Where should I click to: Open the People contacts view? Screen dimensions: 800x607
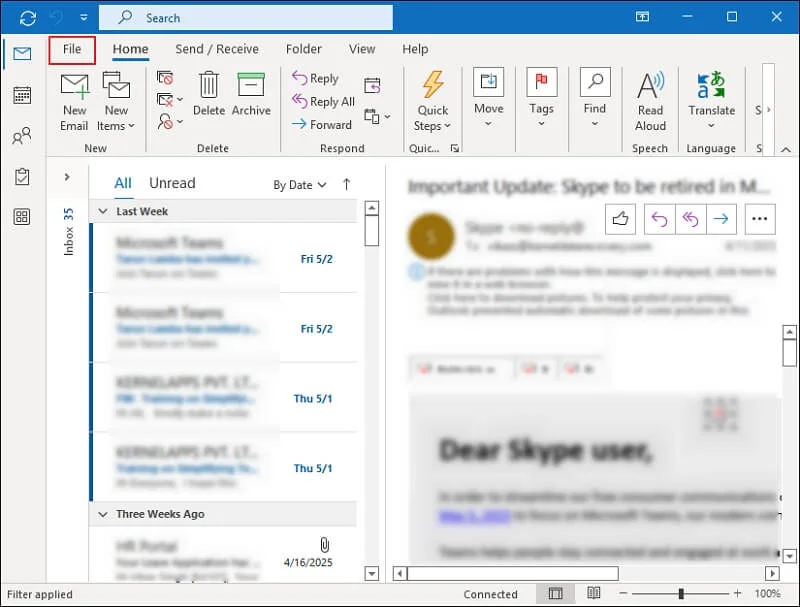tap(22, 136)
